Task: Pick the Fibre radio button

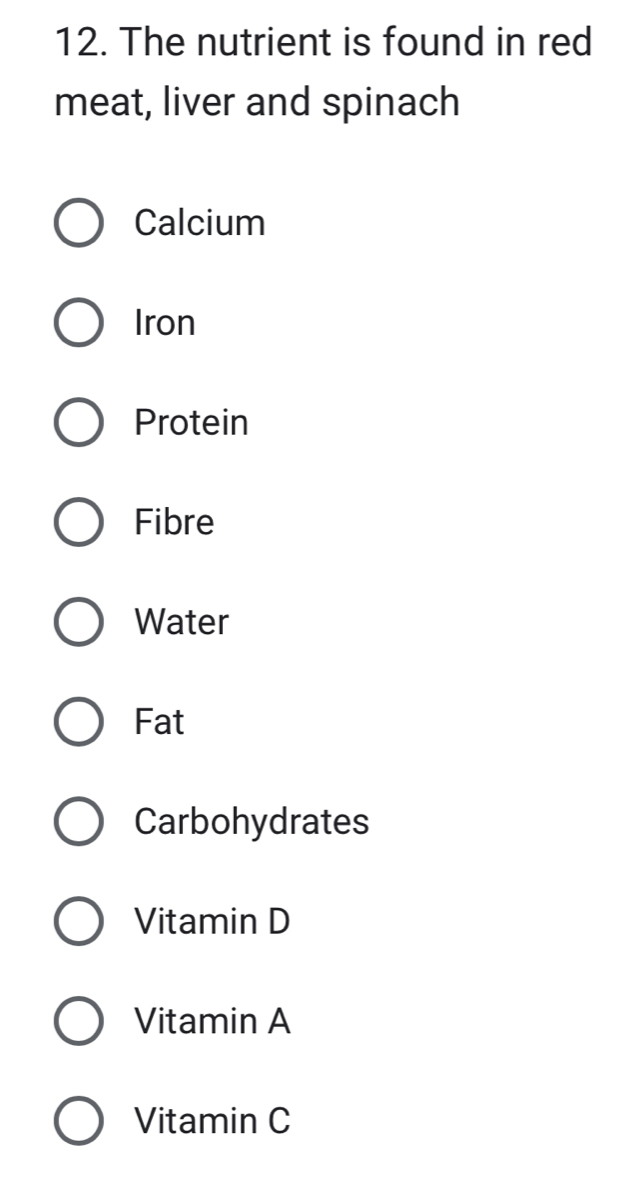Action: pos(77,523)
